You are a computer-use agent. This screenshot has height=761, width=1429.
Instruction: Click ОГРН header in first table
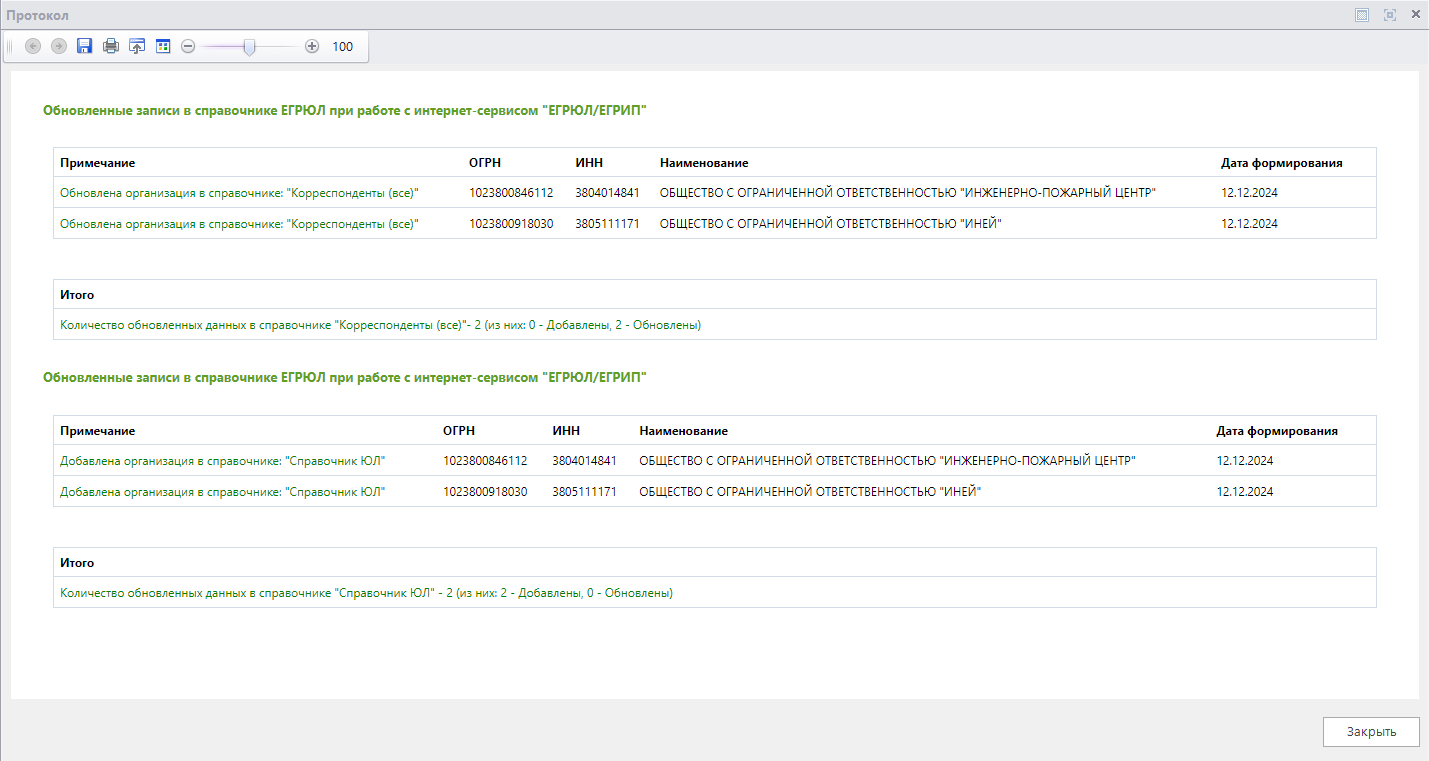(486, 163)
